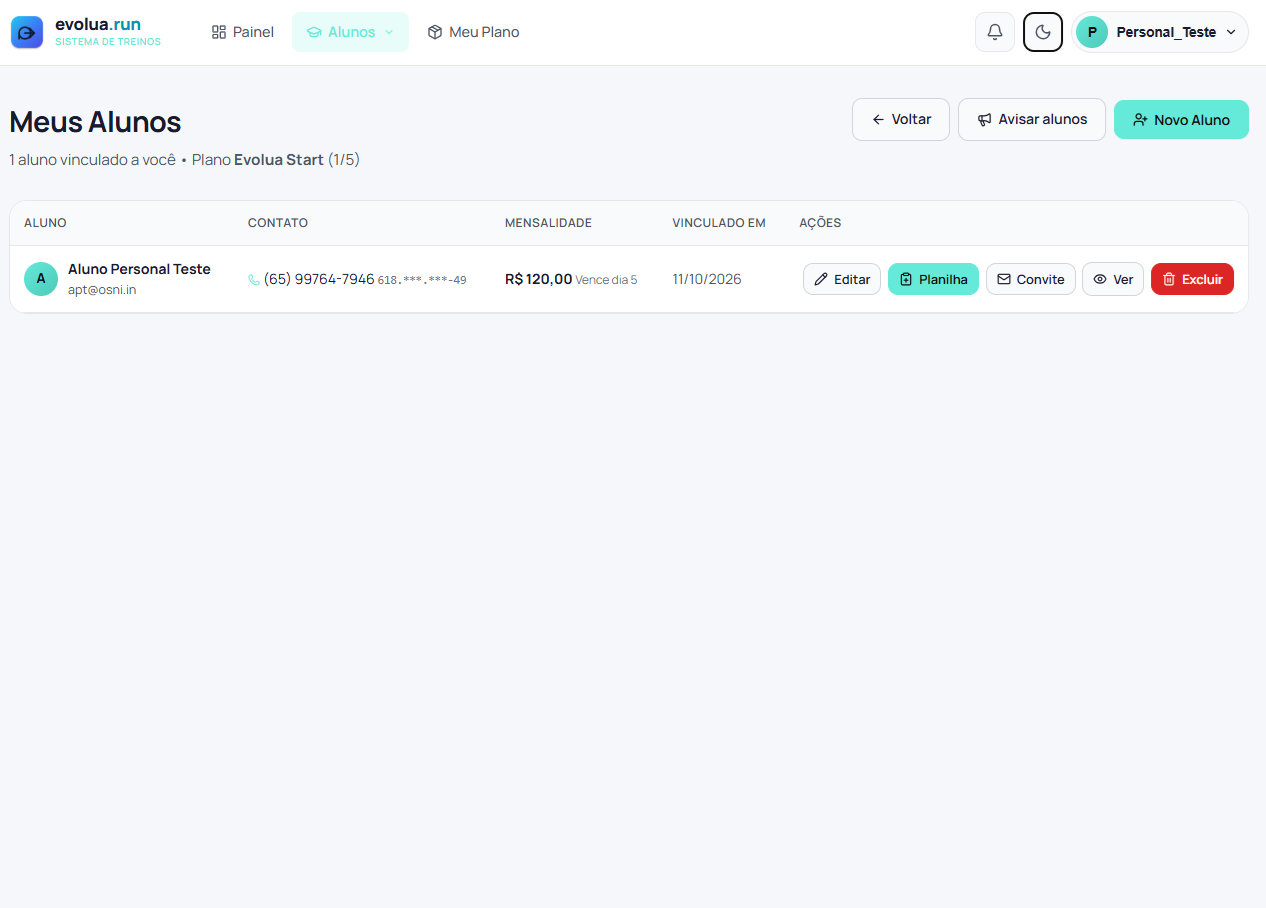Click Avisar alunos button
This screenshot has width=1266, height=908.
tap(1032, 120)
